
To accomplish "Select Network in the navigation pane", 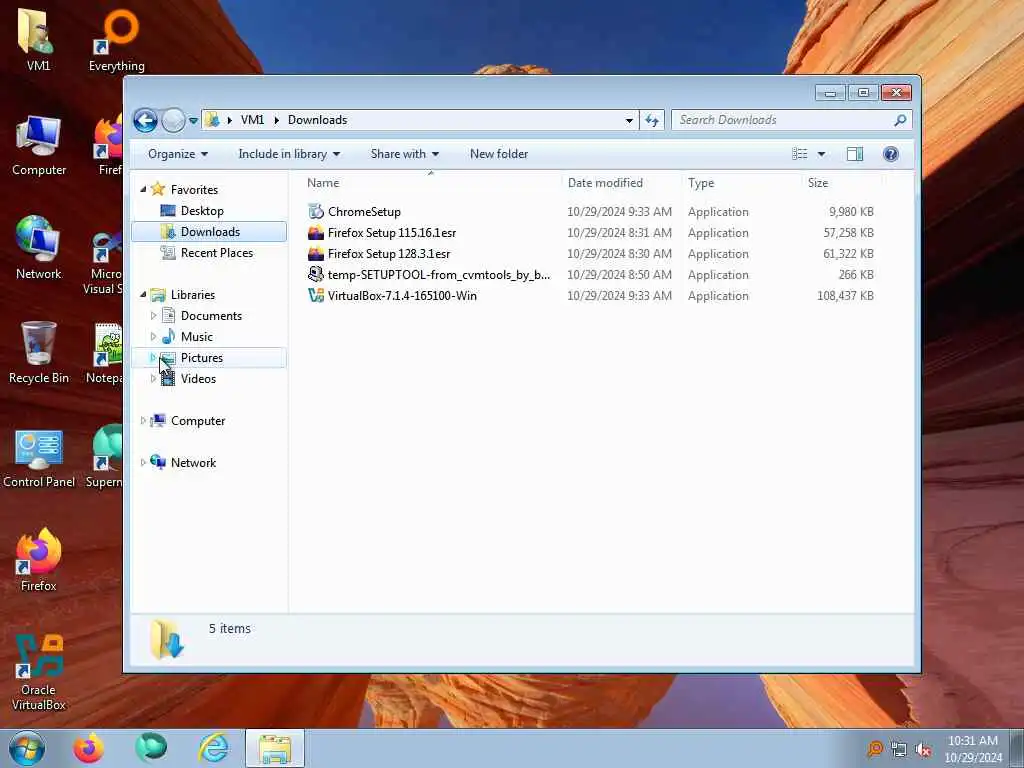I will coord(193,463).
